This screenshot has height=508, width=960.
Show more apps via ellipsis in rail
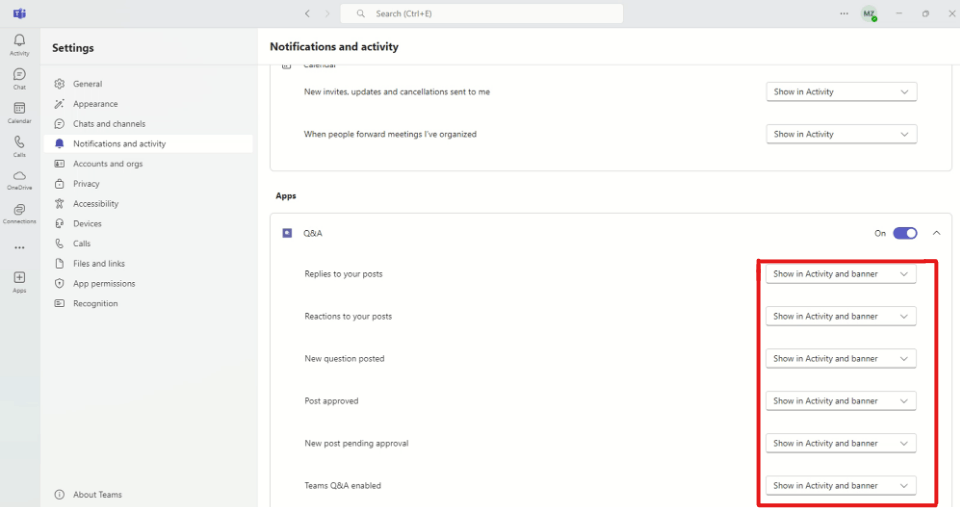pyautogui.click(x=20, y=248)
